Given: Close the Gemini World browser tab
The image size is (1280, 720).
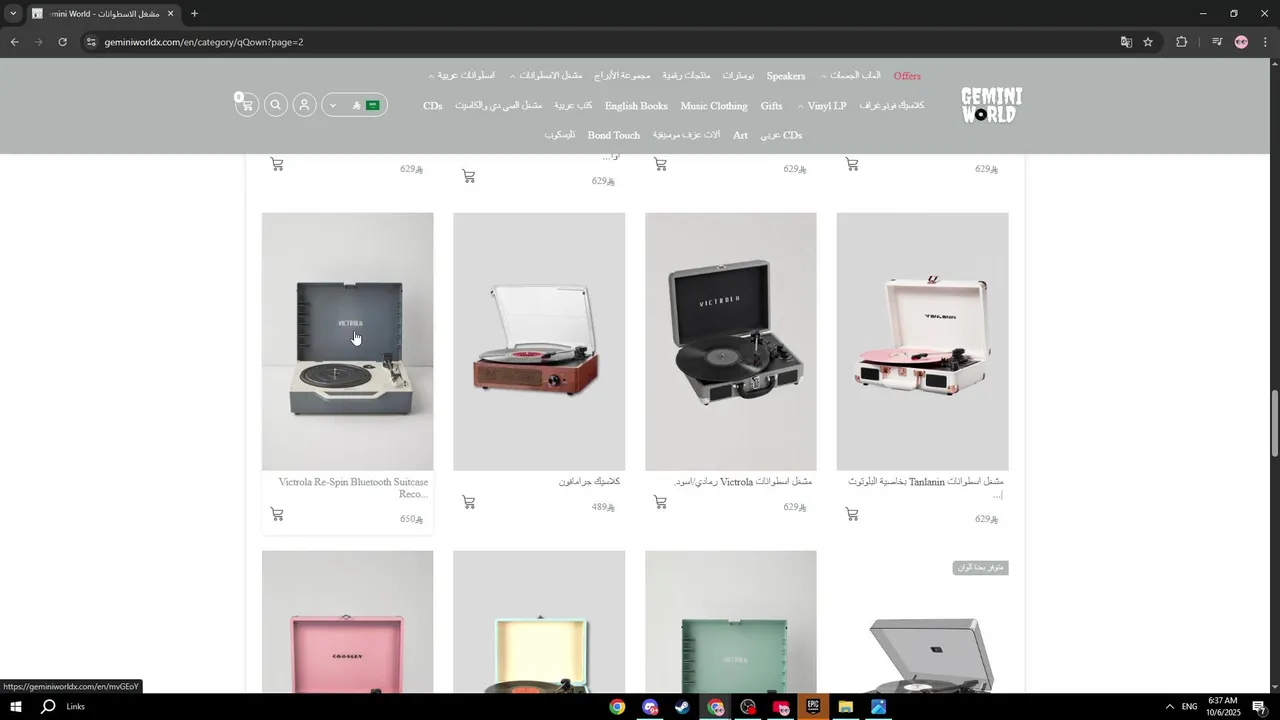Looking at the screenshot, I should tap(170, 14).
